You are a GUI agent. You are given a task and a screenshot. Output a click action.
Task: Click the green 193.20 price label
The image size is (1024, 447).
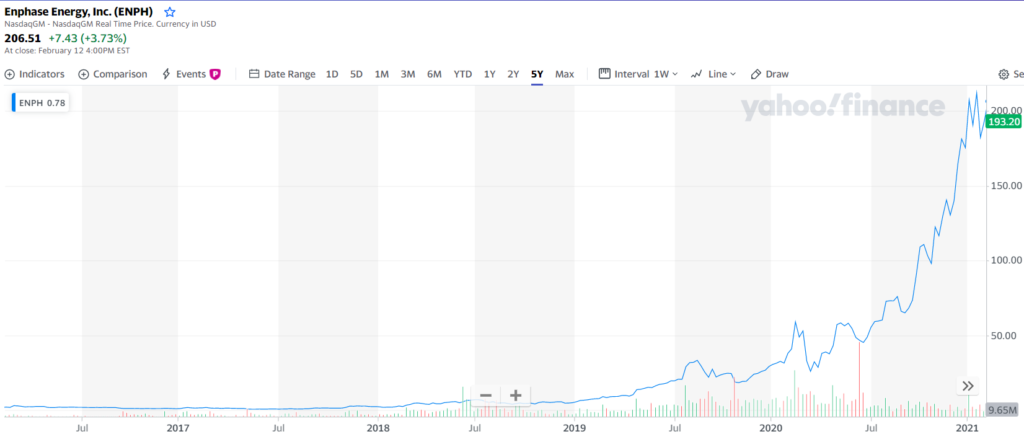coord(1003,122)
